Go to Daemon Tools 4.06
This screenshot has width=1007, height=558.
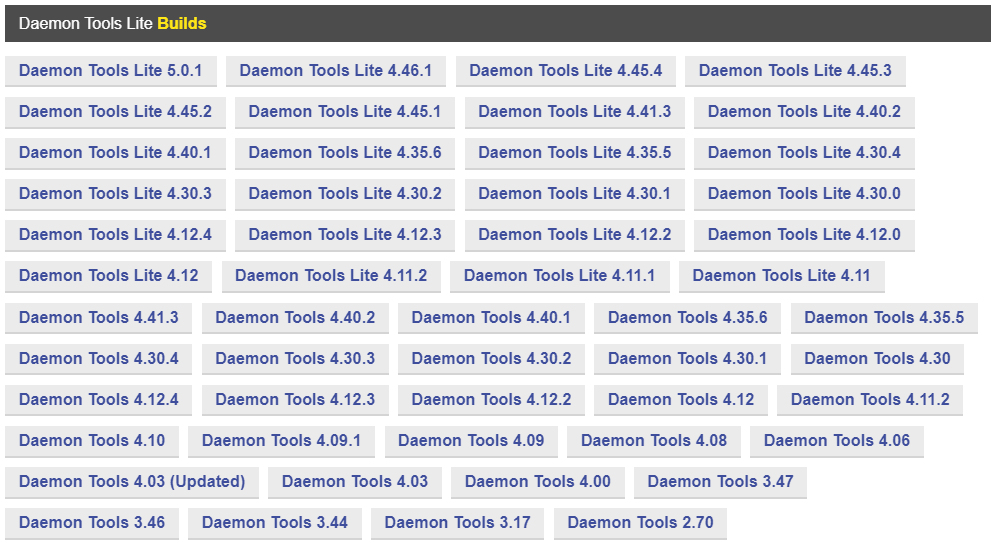pyautogui.click(x=837, y=441)
